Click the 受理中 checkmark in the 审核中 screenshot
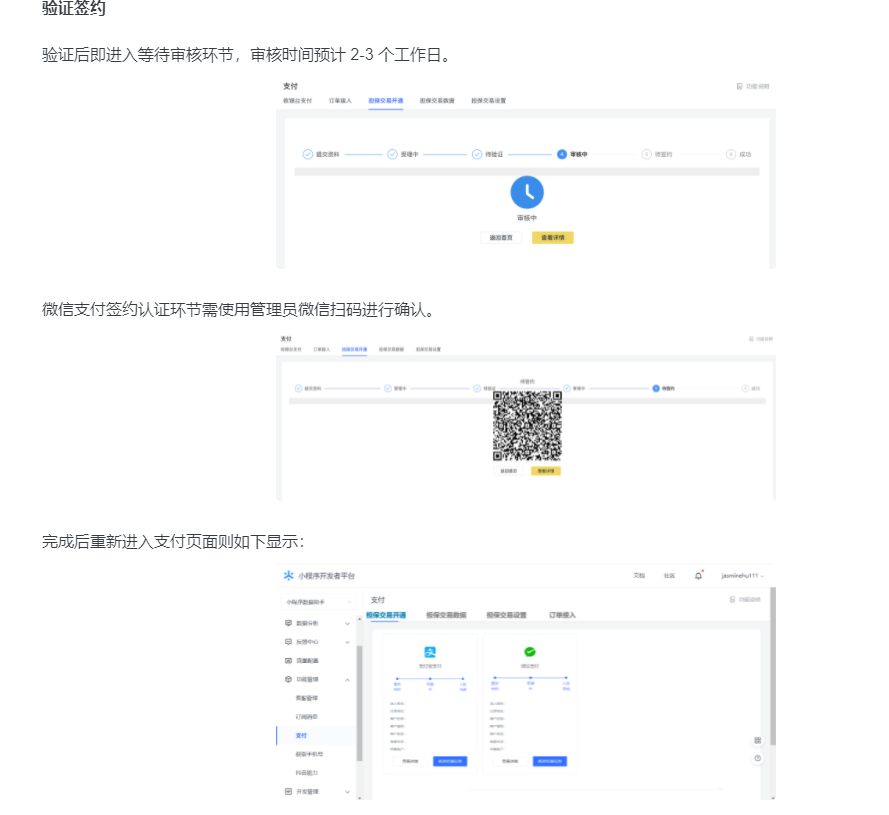 coord(392,154)
